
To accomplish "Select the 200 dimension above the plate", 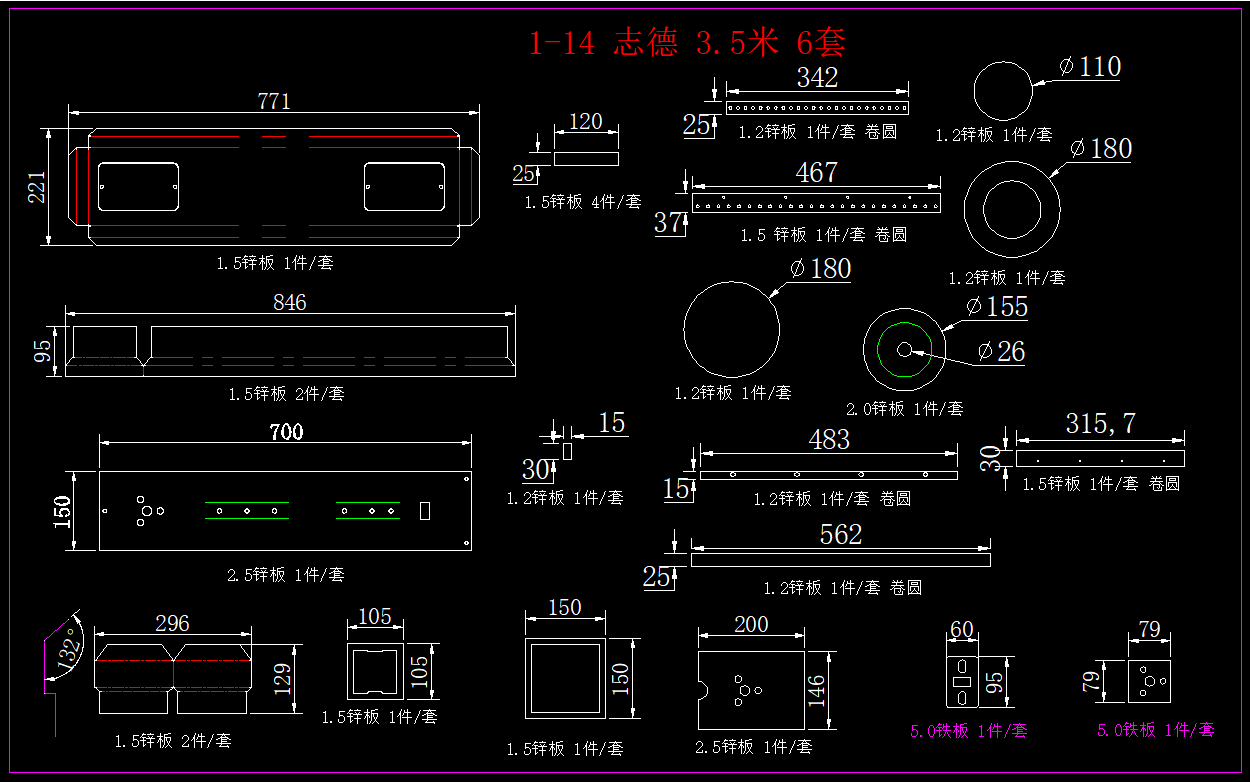I will coord(751,624).
